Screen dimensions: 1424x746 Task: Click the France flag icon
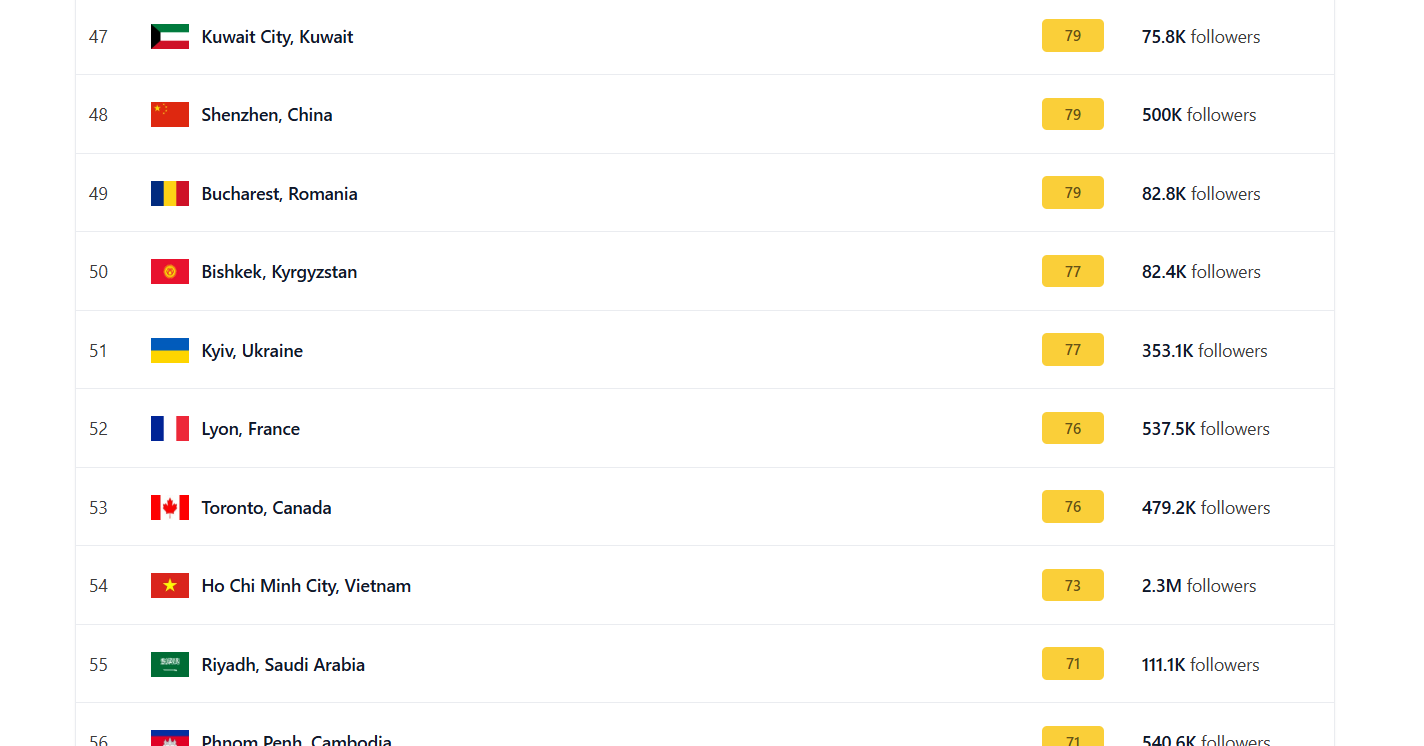pyautogui.click(x=169, y=429)
